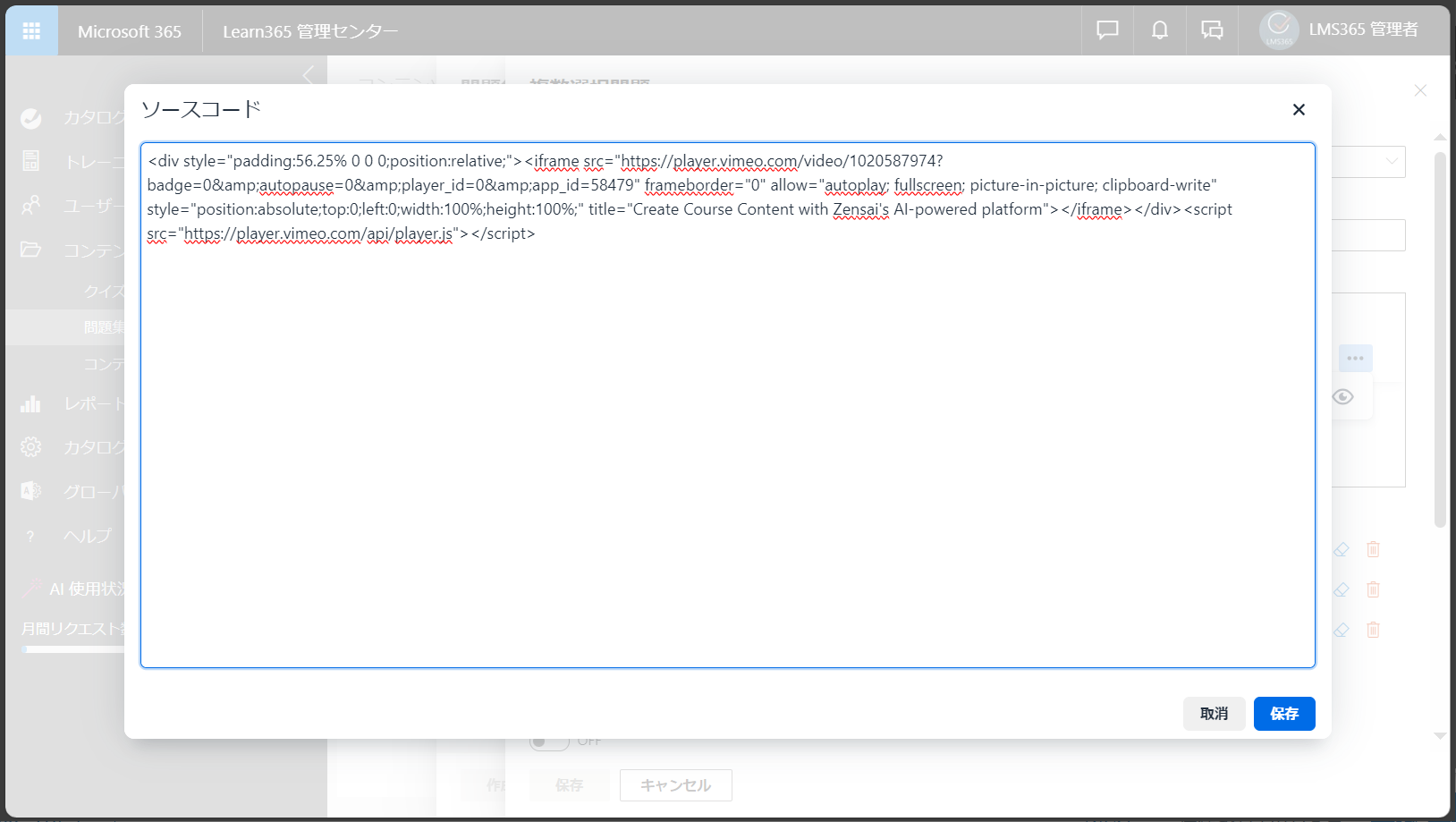Click the uppermost eraser icon behind the dialog
The height and width of the screenshot is (822, 1456).
pyautogui.click(x=1341, y=549)
